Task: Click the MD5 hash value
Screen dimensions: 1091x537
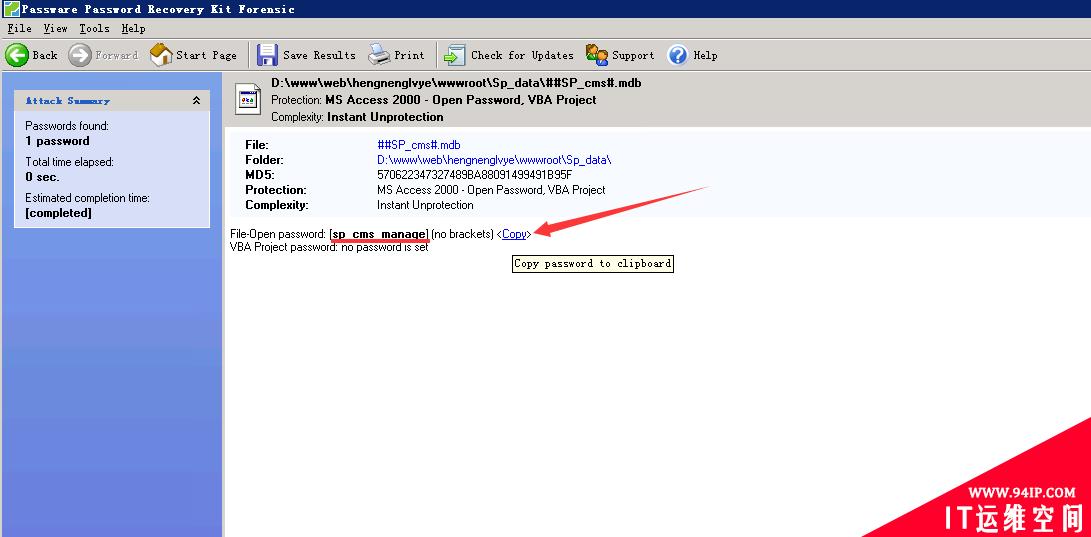Action: pyautogui.click(x=475, y=175)
